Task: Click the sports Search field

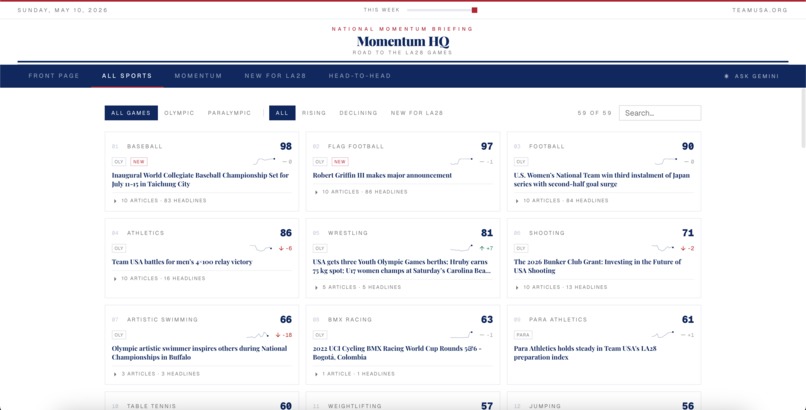Action: coord(660,113)
